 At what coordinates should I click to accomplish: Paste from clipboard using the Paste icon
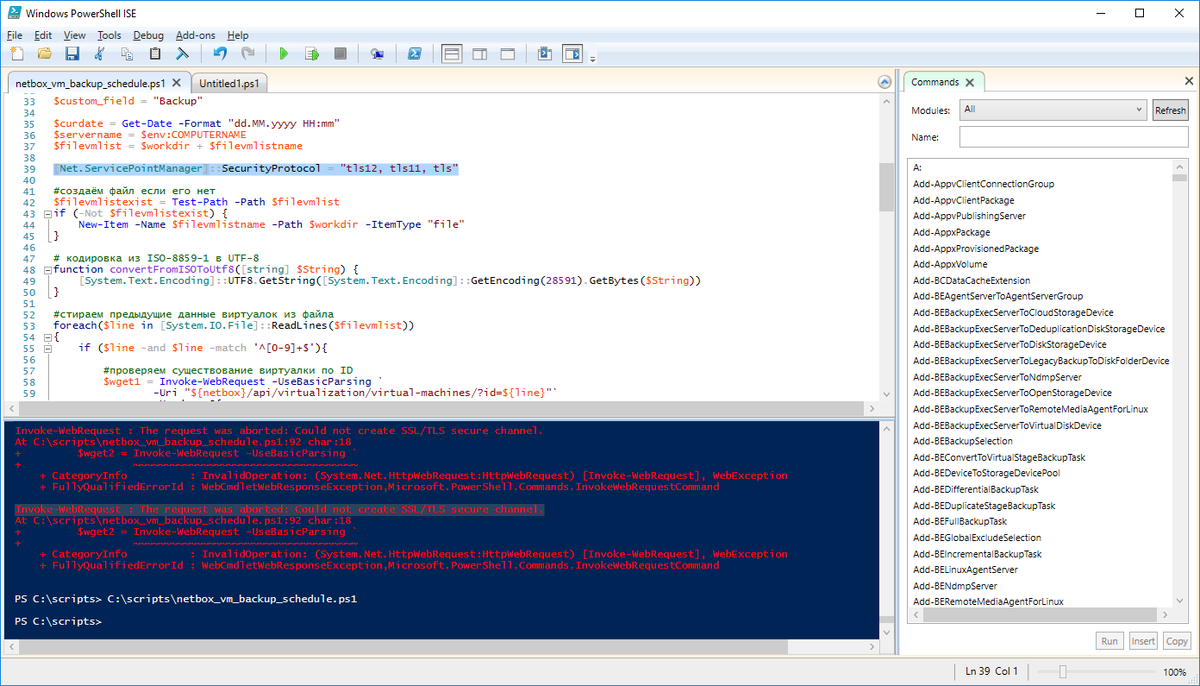click(155, 54)
